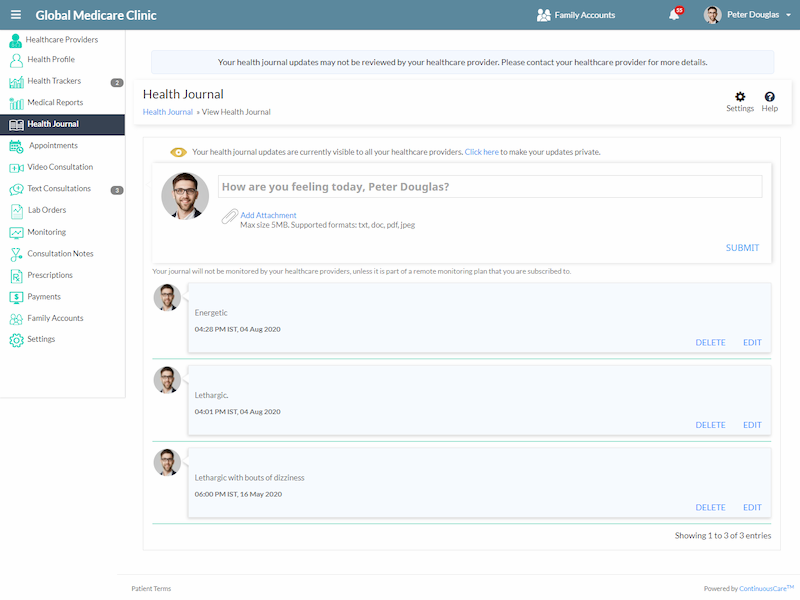Click the paperclip attachment icon
This screenshot has height=600, width=800.
pyautogui.click(x=230, y=216)
